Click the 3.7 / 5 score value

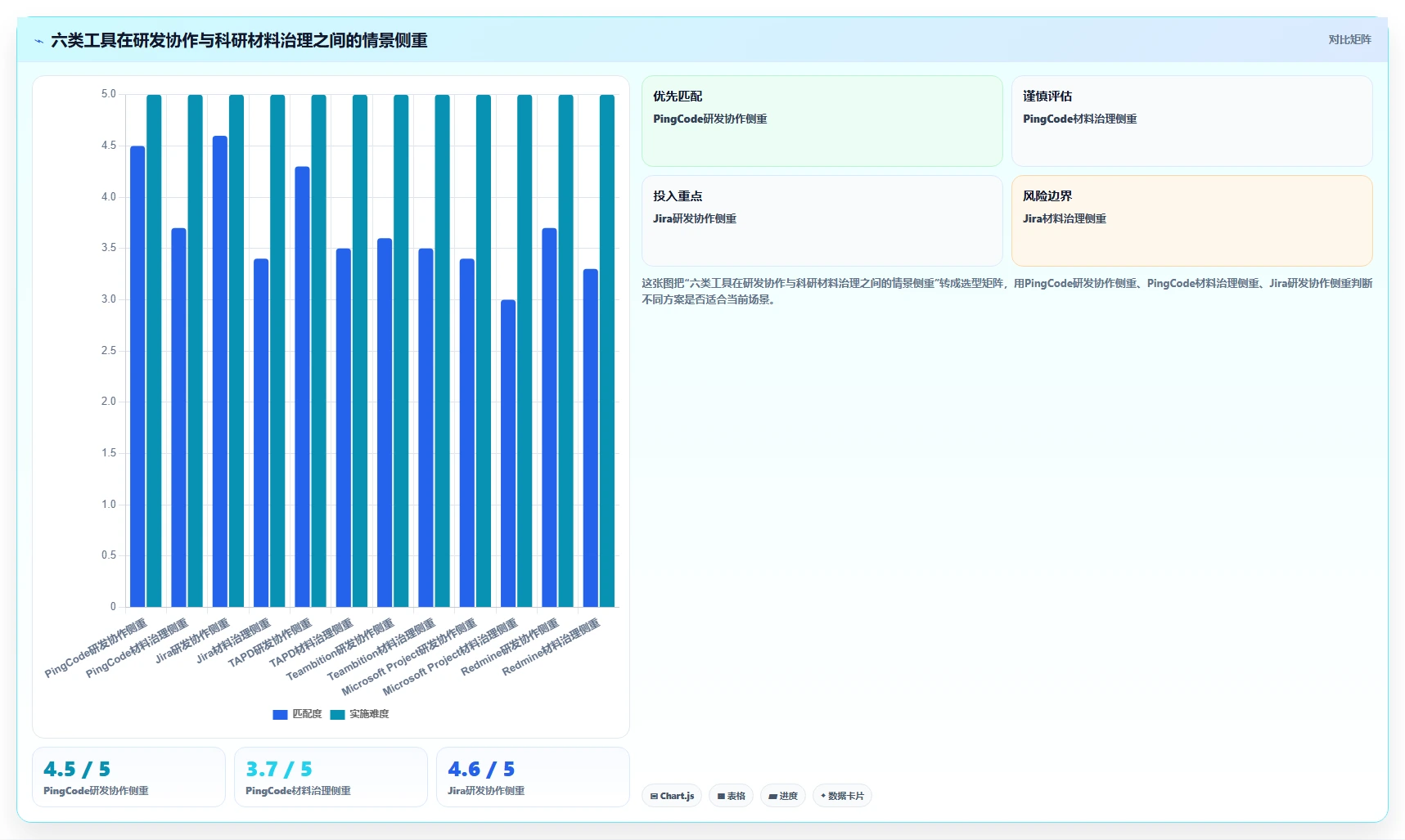(x=279, y=770)
